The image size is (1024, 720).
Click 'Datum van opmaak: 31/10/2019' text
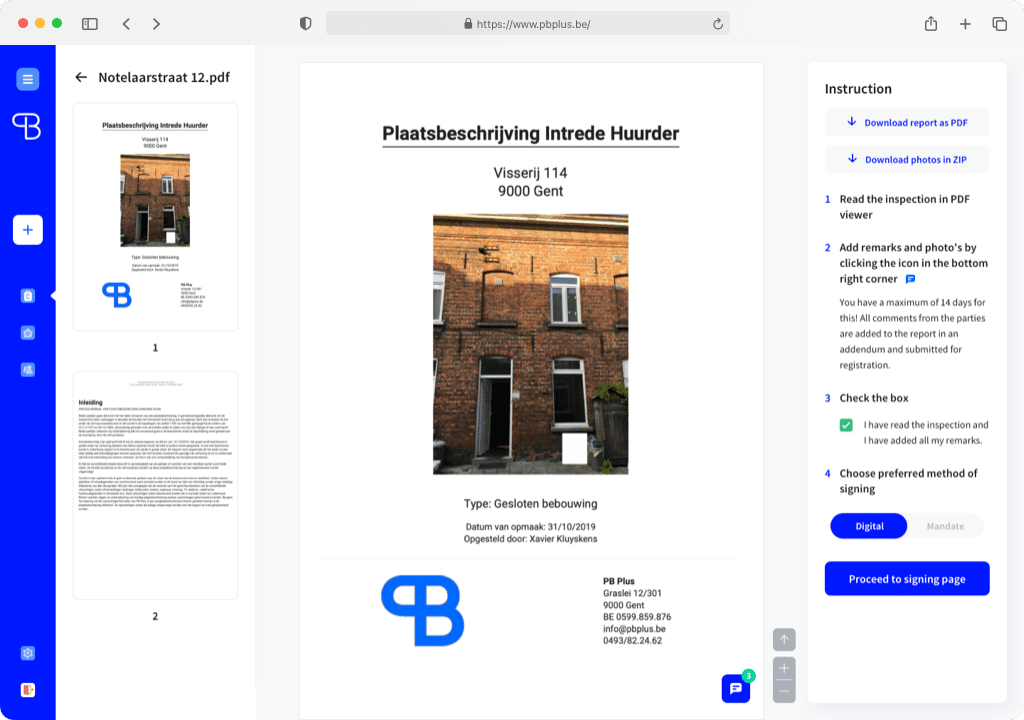(x=530, y=527)
